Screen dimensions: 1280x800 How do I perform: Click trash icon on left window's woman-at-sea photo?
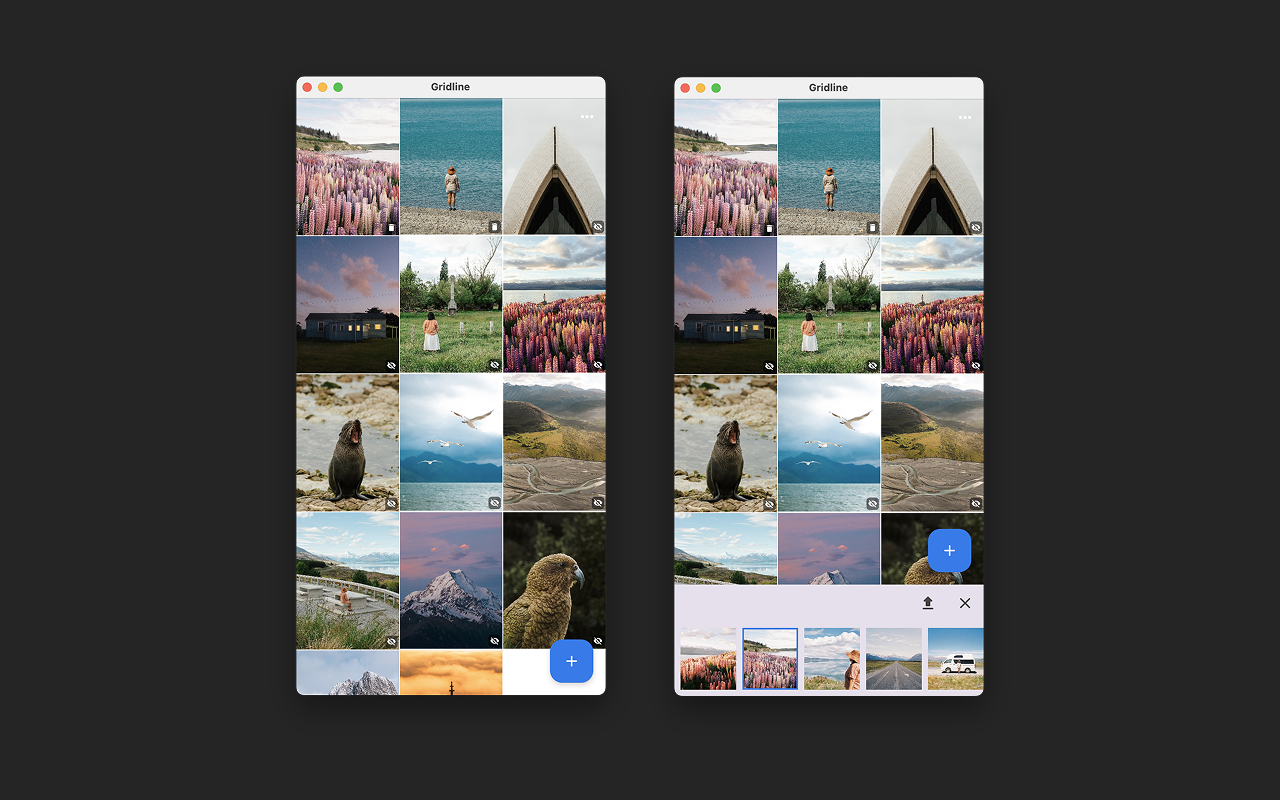coord(494,227)
